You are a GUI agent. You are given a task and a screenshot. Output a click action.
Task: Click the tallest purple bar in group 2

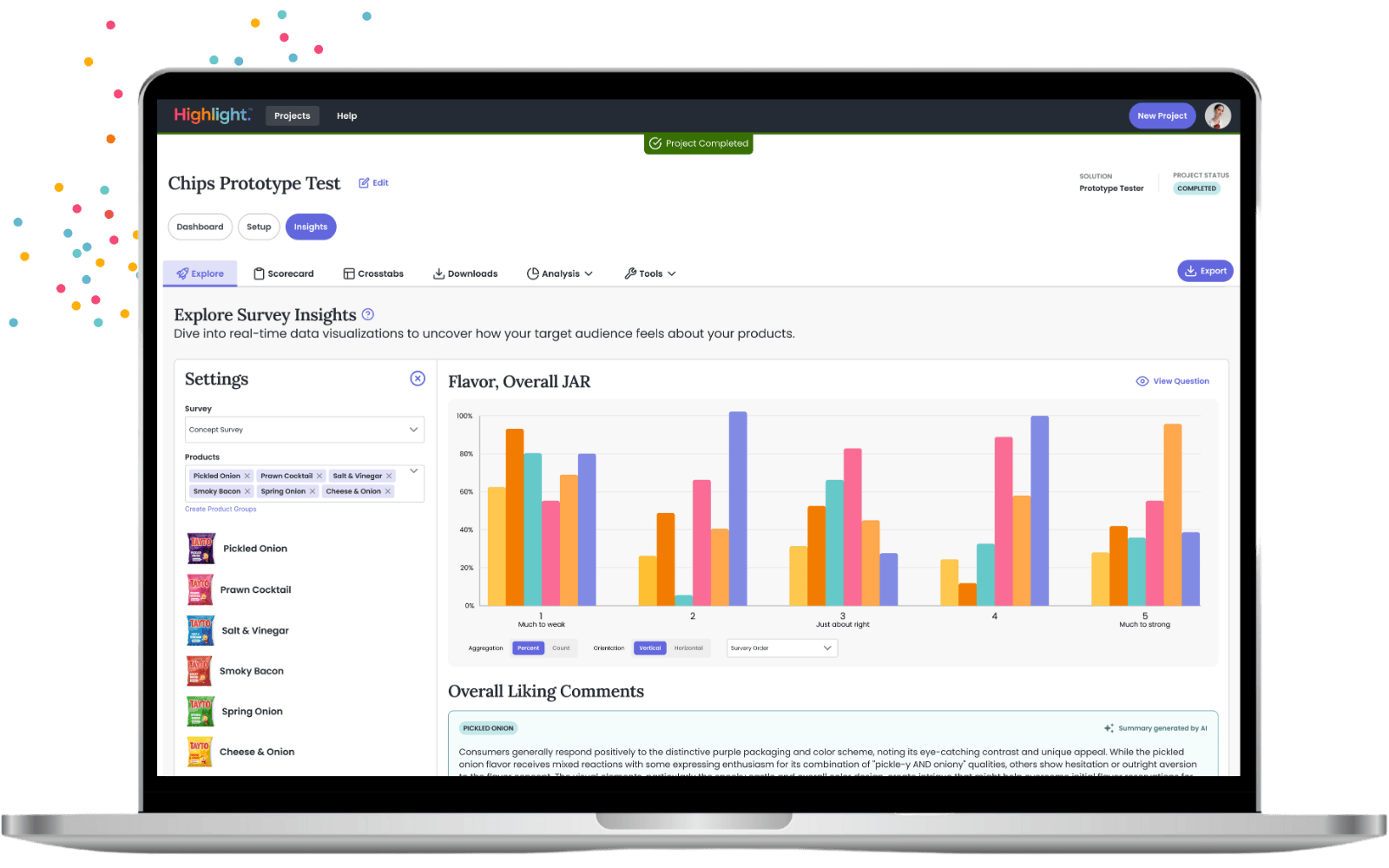[738, 508]
